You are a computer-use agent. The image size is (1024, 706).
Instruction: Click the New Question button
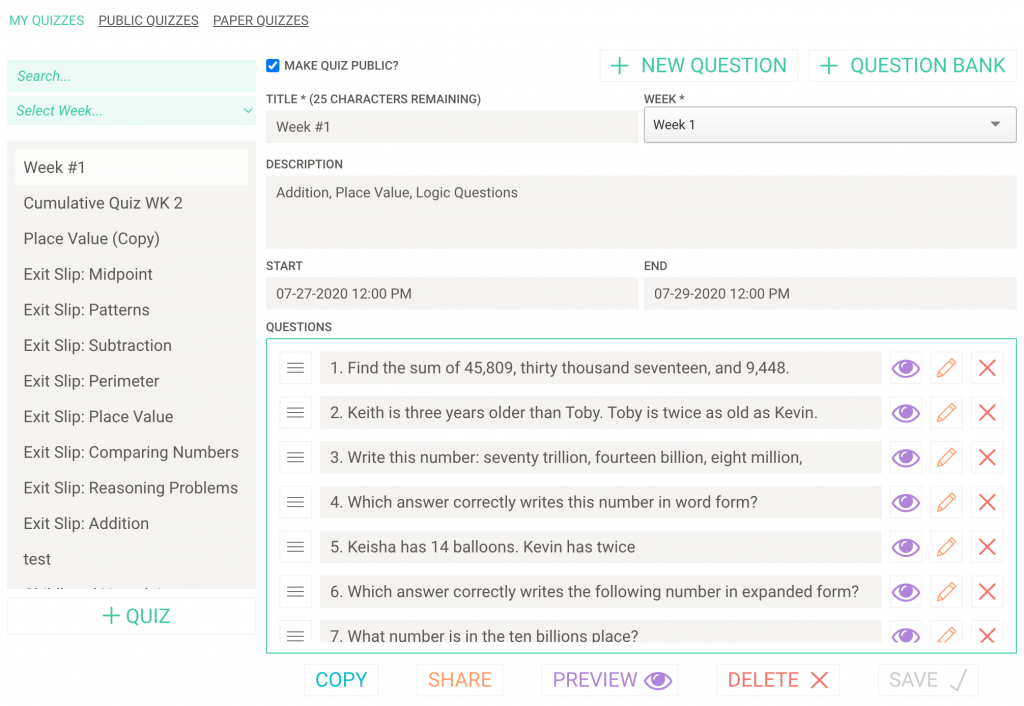(699, 66)
